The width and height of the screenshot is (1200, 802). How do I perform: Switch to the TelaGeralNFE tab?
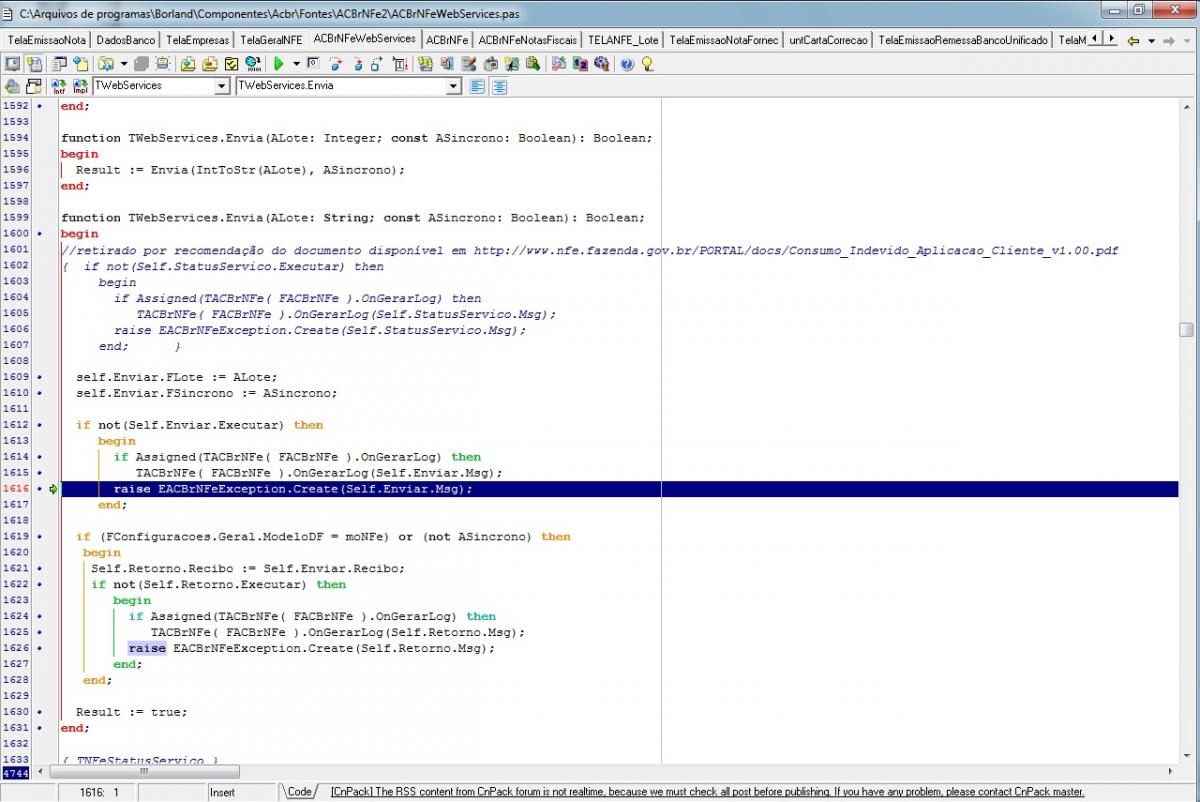tap(271, 40)
